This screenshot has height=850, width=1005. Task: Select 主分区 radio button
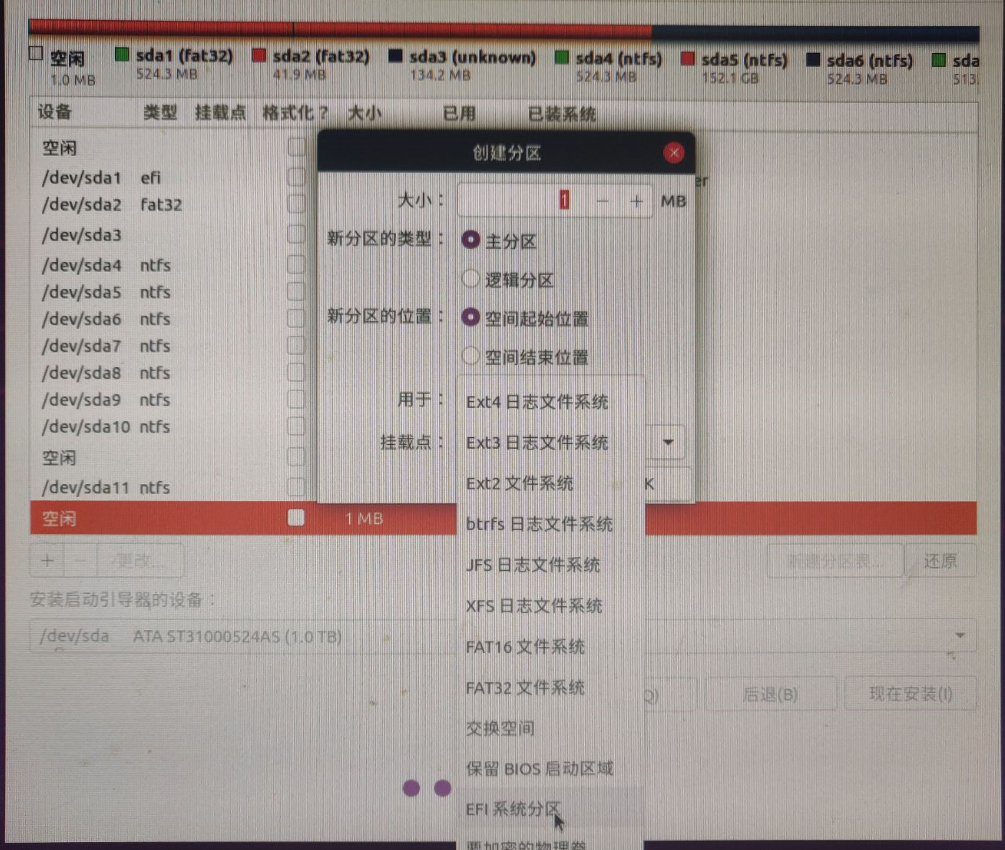[x=470, y=240]
